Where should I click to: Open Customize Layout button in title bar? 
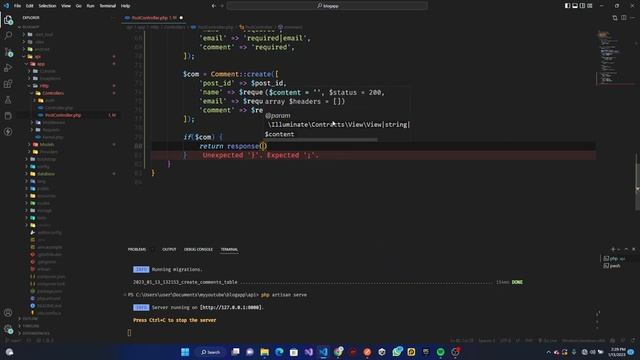590,6
